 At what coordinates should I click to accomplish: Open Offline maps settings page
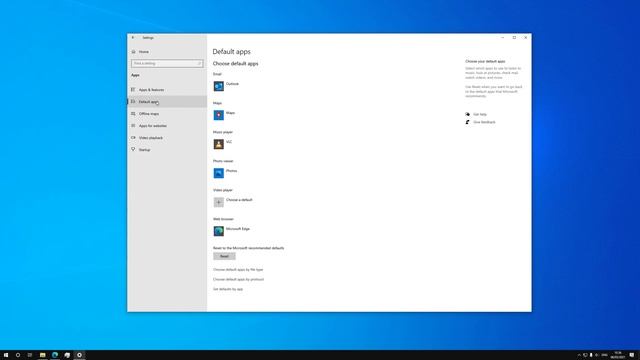pos(167,114)
